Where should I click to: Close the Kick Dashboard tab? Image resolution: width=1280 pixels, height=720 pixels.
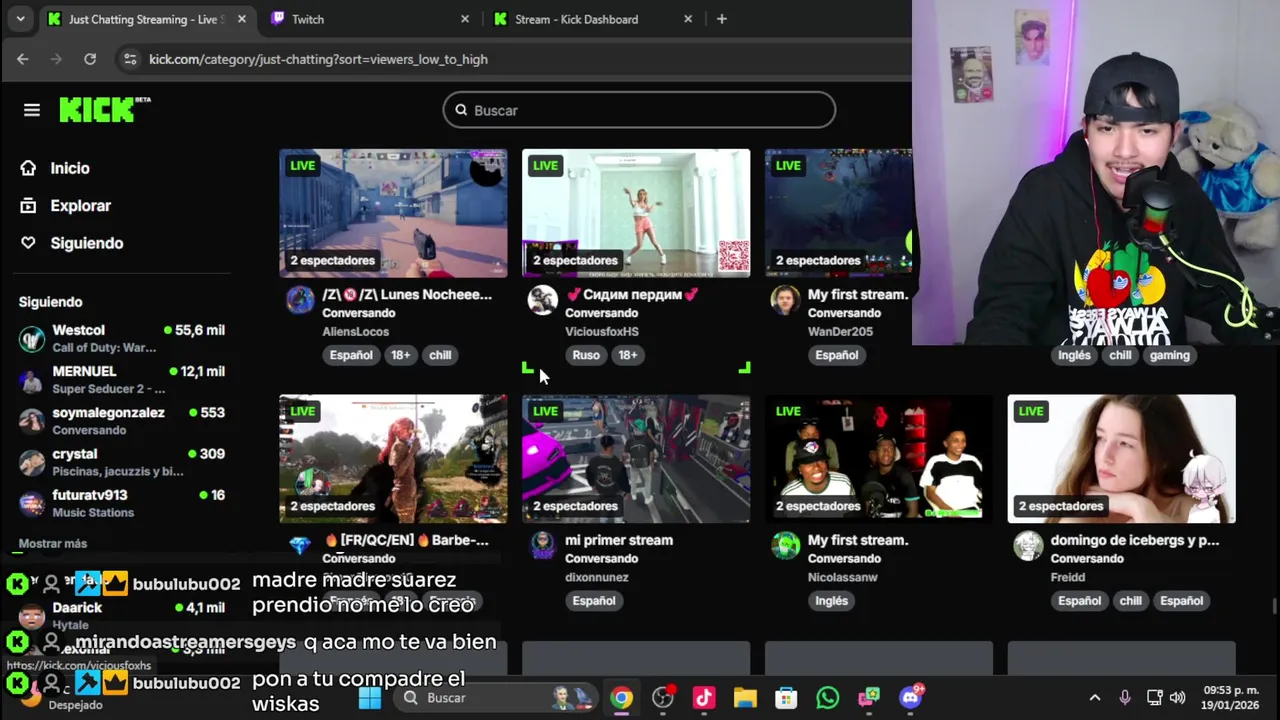coord(688,19)
